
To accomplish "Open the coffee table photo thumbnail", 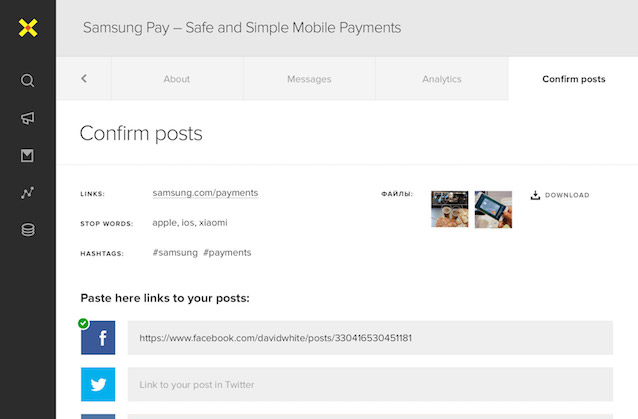I will coord(450,209).
